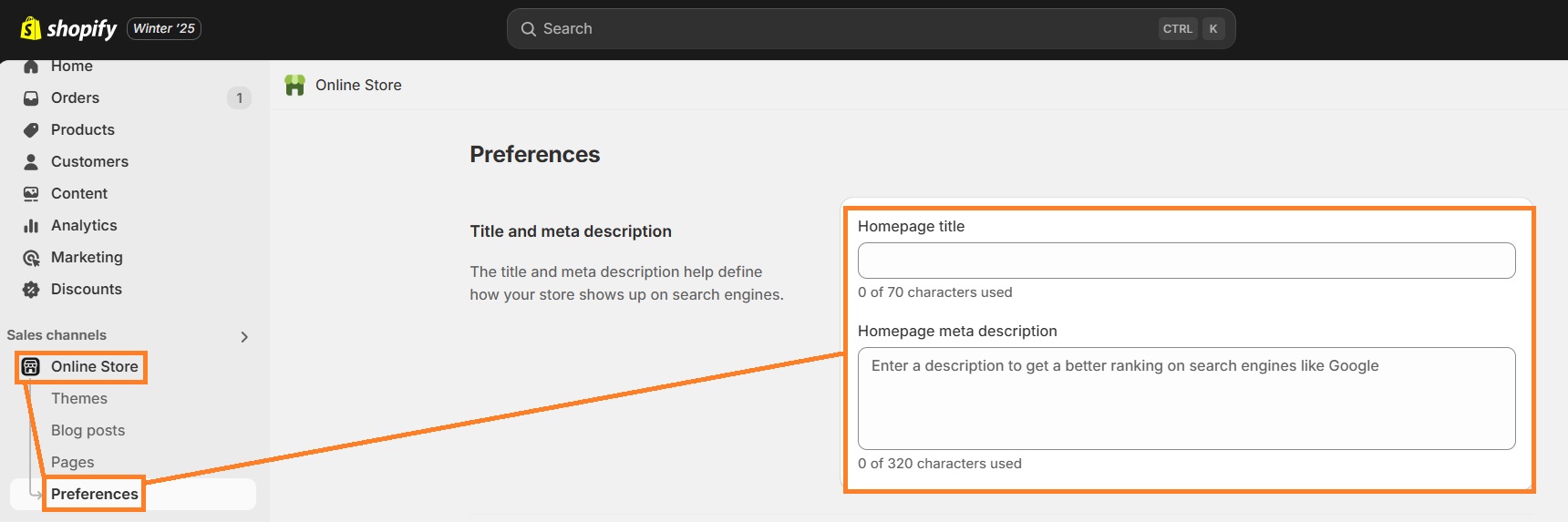The image size is (1568, 522).
Task: Click the Preferences page heading
Action: click(535, 154)
